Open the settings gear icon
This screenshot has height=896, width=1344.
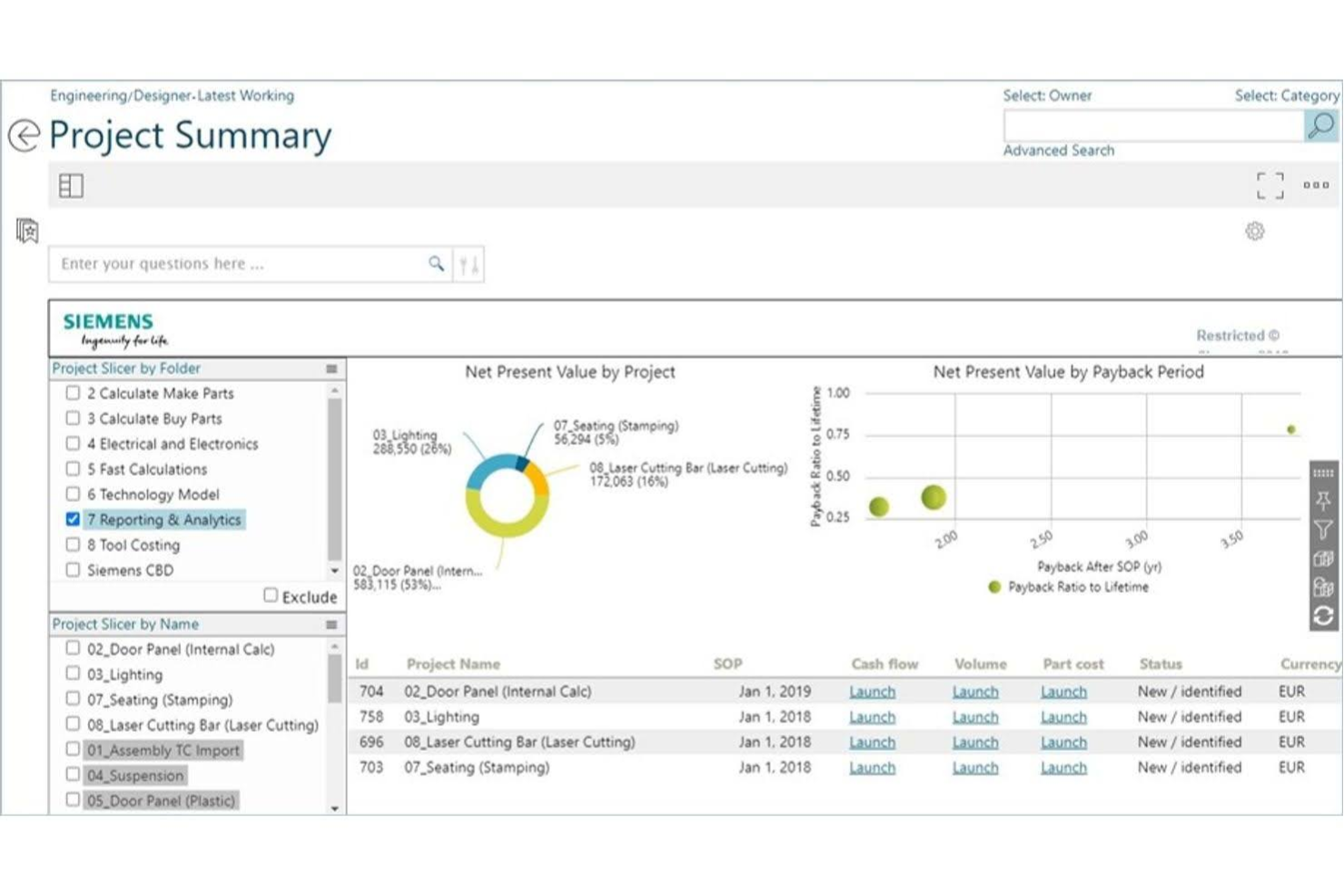1255,231
